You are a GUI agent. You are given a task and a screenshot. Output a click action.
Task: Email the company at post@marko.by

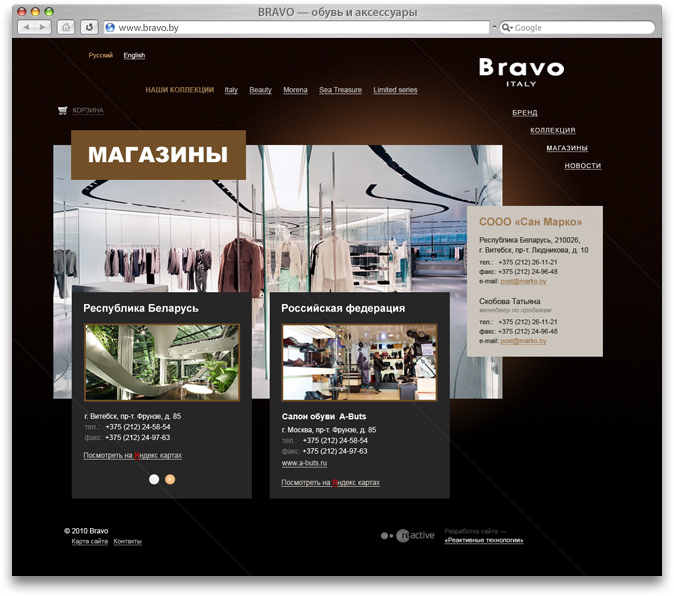pyautogui.click(x=523, y=281)
